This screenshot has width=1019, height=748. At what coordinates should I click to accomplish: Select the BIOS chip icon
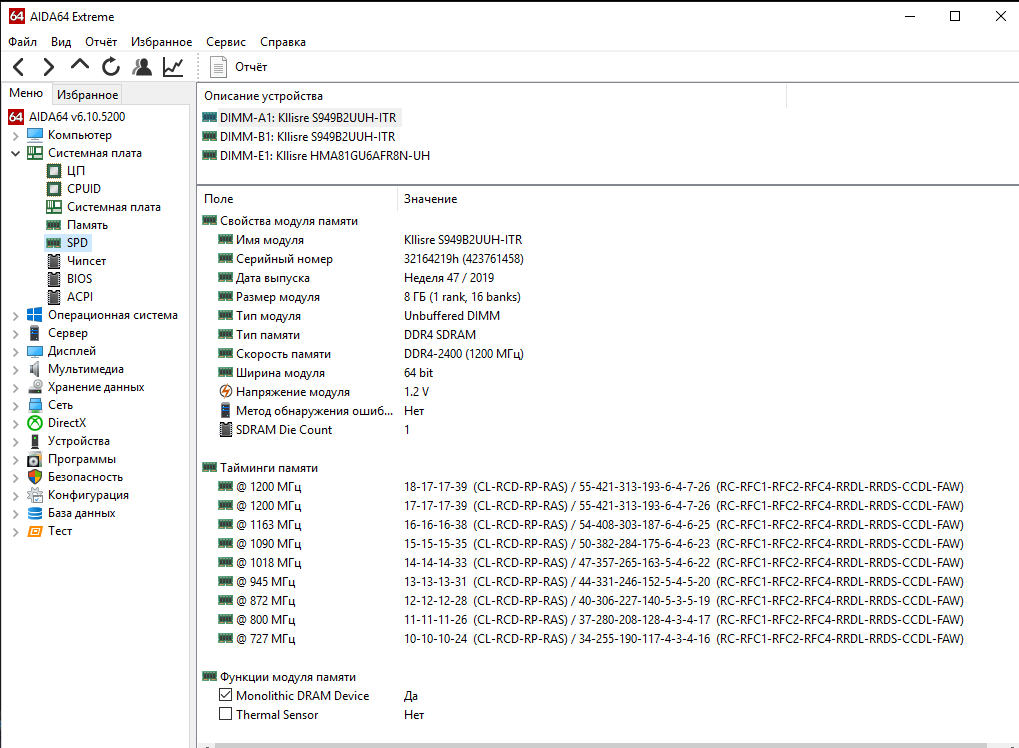[54, 279]
